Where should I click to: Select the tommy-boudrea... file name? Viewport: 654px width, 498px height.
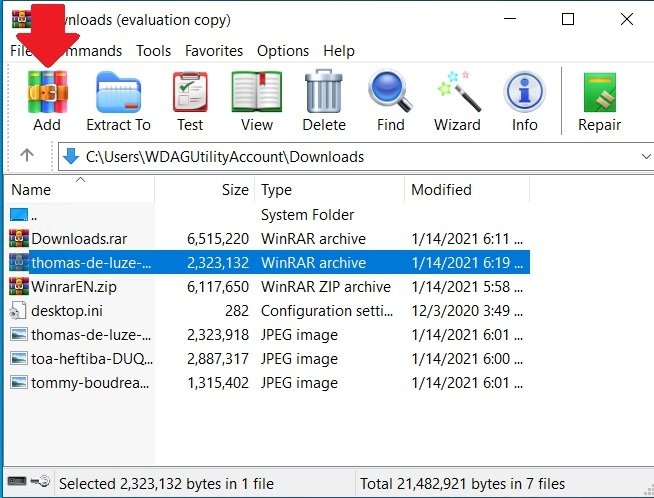click(x=90, y=383)
